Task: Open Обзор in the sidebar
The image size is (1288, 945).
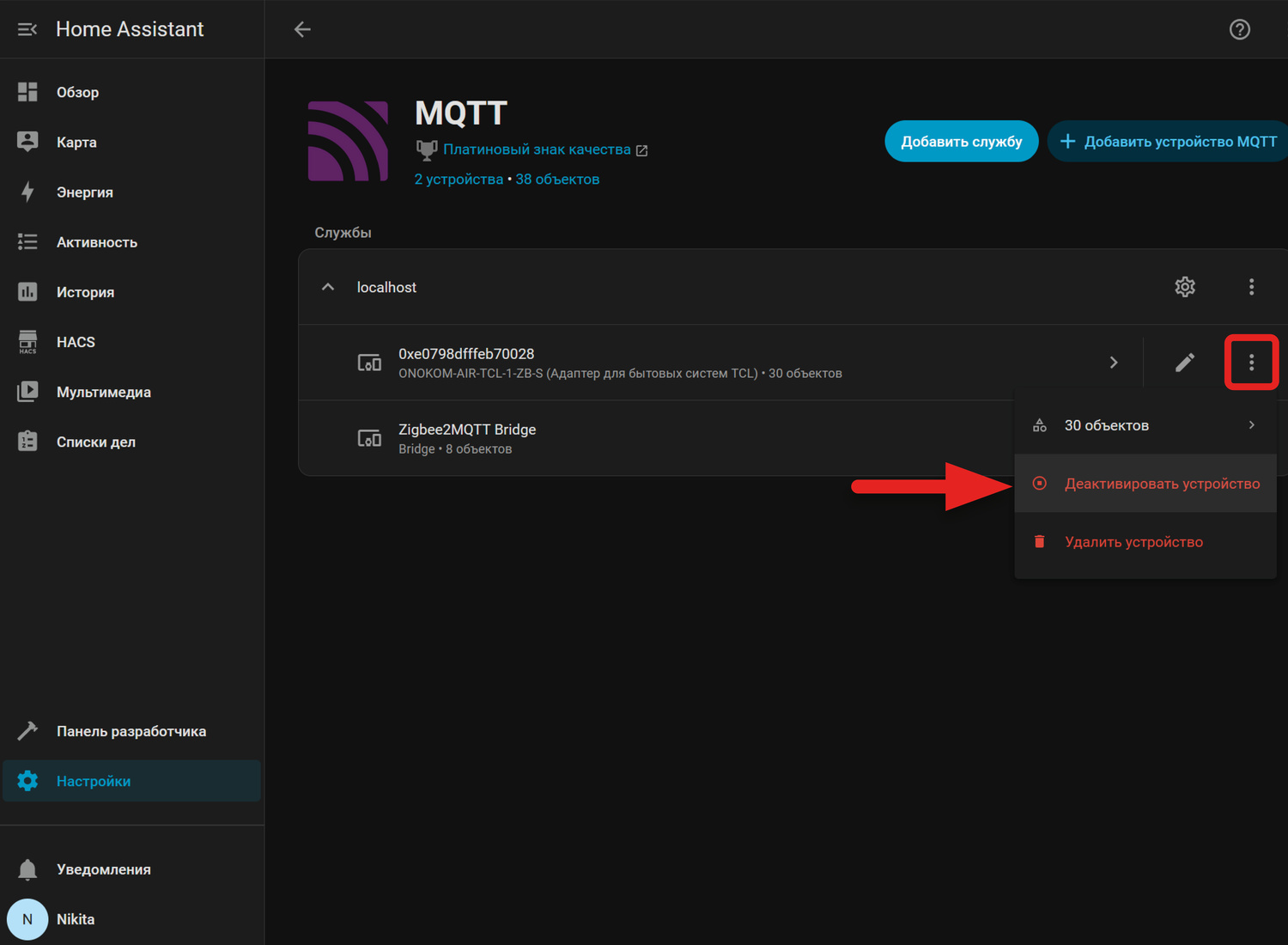Action: 132,92
